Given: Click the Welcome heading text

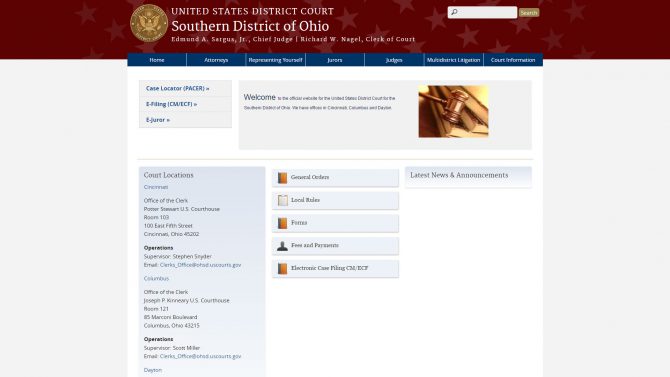Looking at the screenshot, I should (259, 97).
